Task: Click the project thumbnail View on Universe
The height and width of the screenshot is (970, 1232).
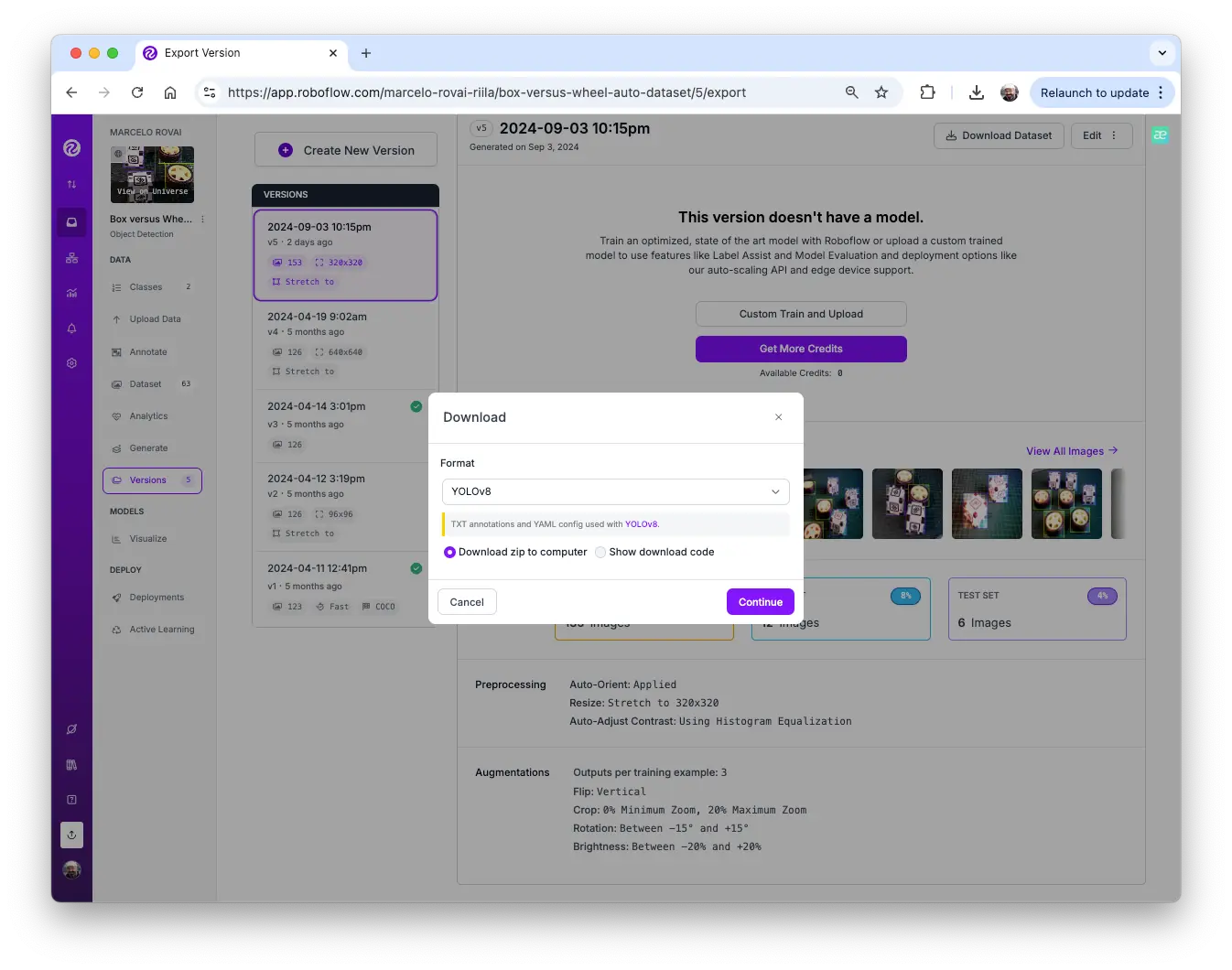Action: tap(152, 175)
